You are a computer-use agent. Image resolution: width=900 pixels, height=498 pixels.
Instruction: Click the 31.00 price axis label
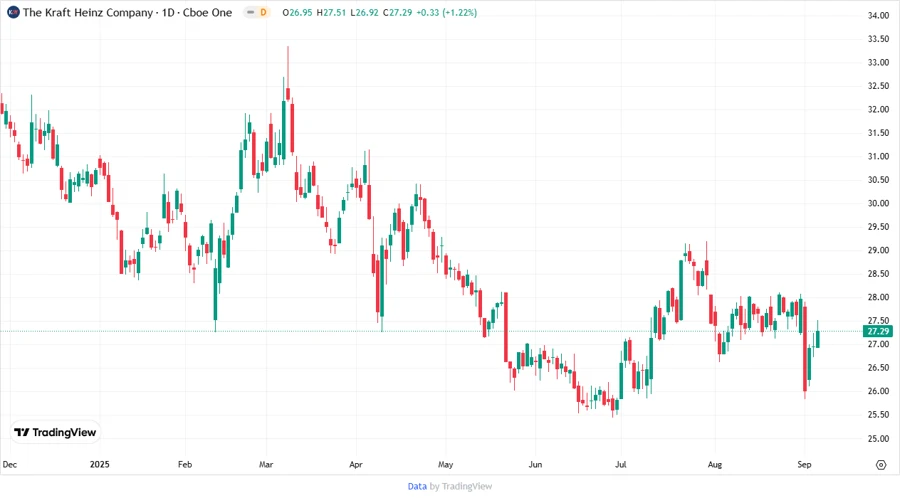coord(878,157)
